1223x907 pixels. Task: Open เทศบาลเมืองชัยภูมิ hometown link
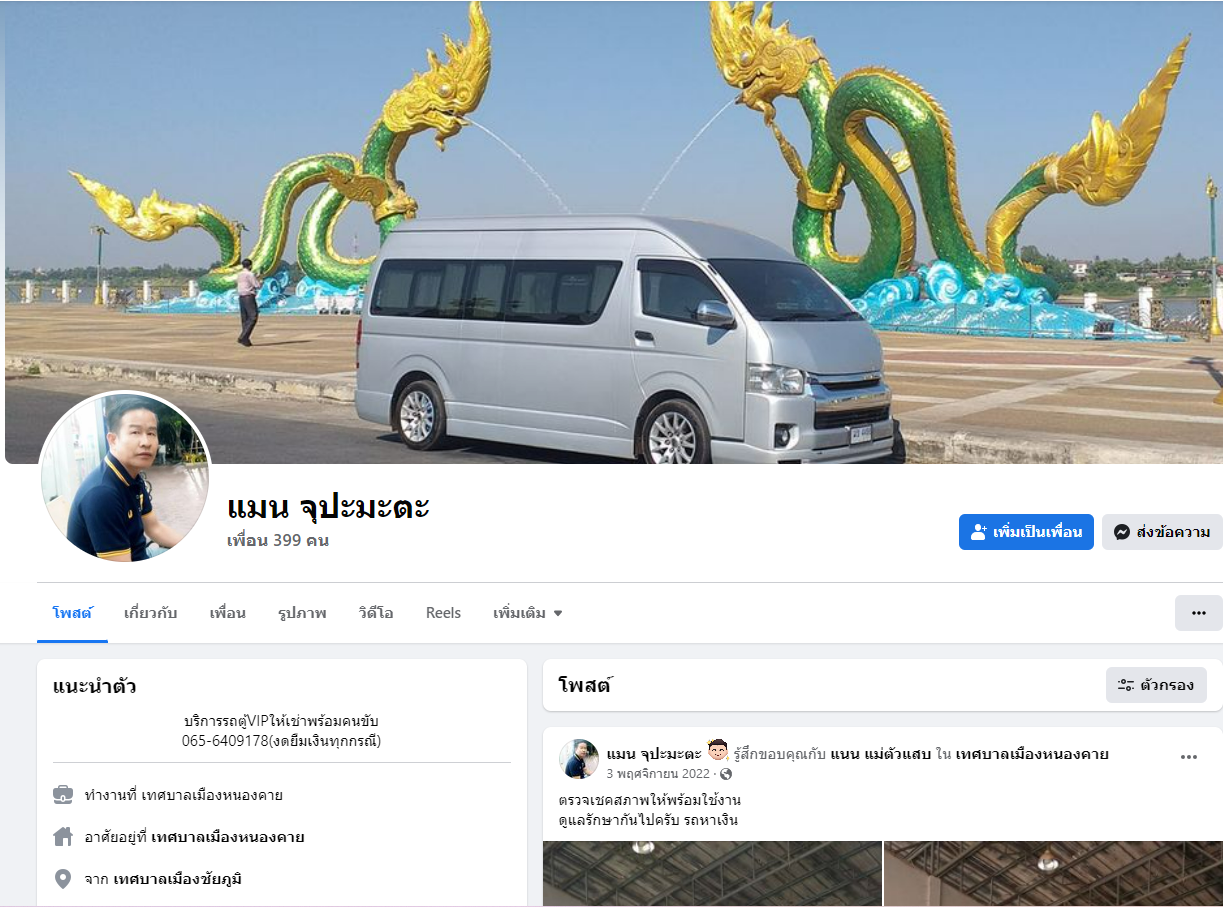178,879
